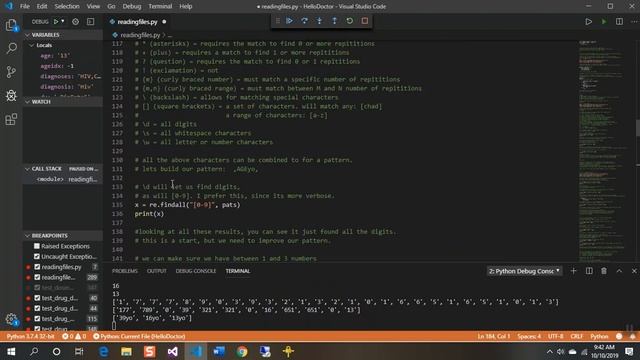Switch to the OUTPUT panel tab
The height and width of the screenshot is (360, 640).
click(157, 271)
